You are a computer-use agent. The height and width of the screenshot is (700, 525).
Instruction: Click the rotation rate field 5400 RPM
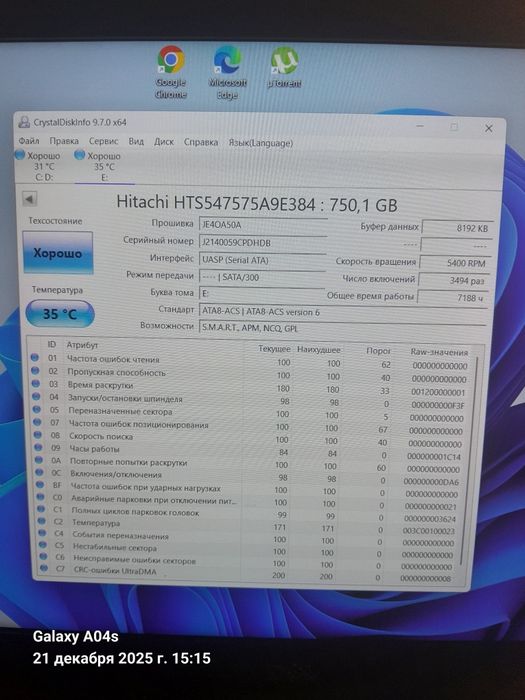[456, 263]
